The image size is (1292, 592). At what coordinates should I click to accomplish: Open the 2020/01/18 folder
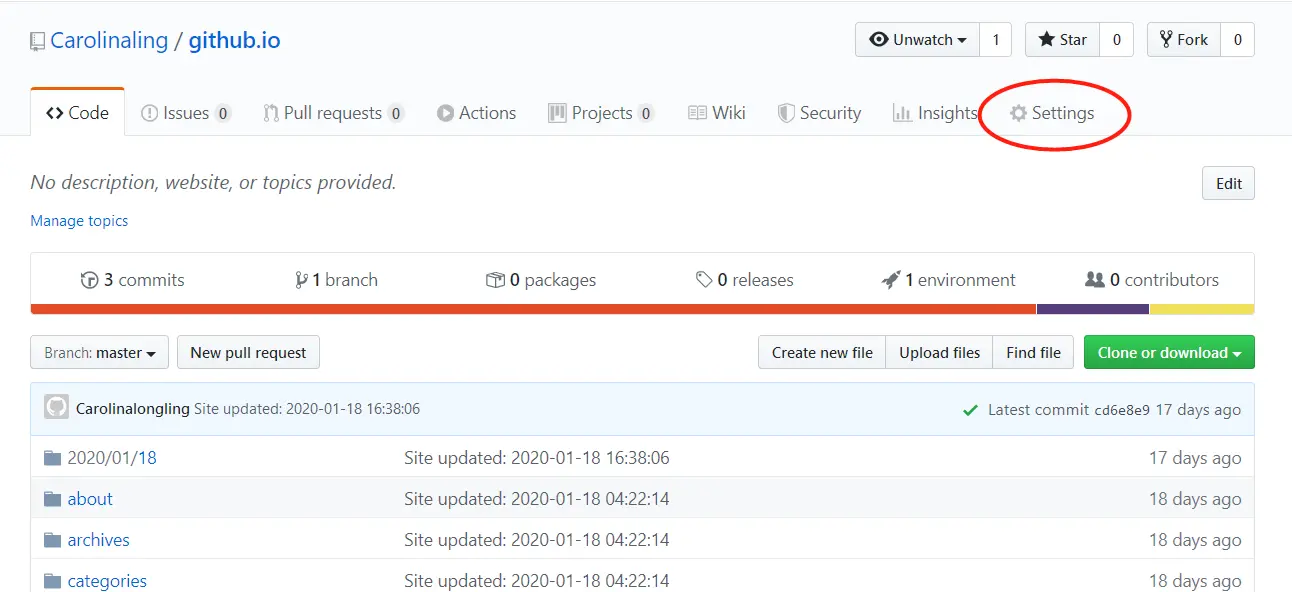pyautogui.click(x=112, y=458)
